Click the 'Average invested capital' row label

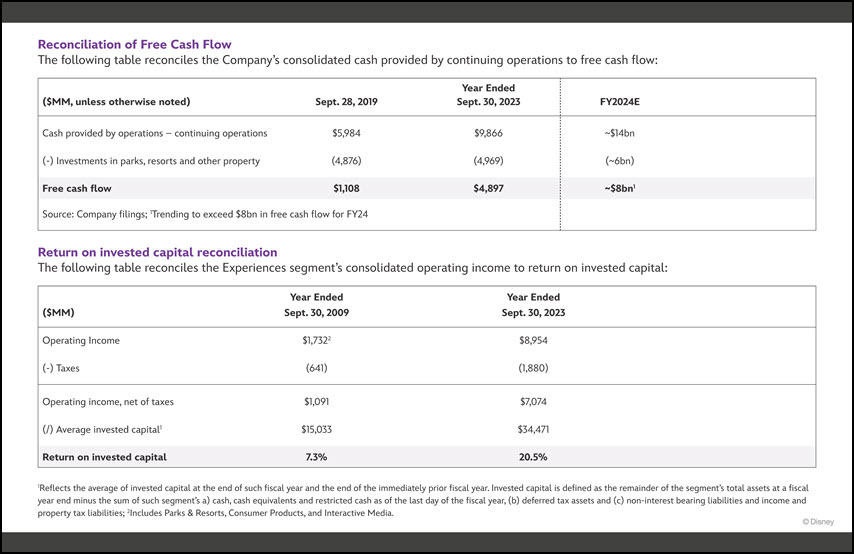[x=103, y=430]
